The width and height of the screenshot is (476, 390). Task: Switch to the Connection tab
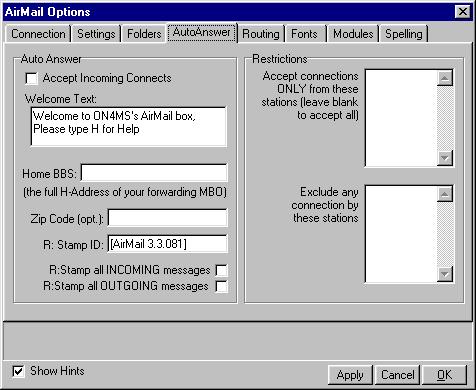(x=38, y=34)
